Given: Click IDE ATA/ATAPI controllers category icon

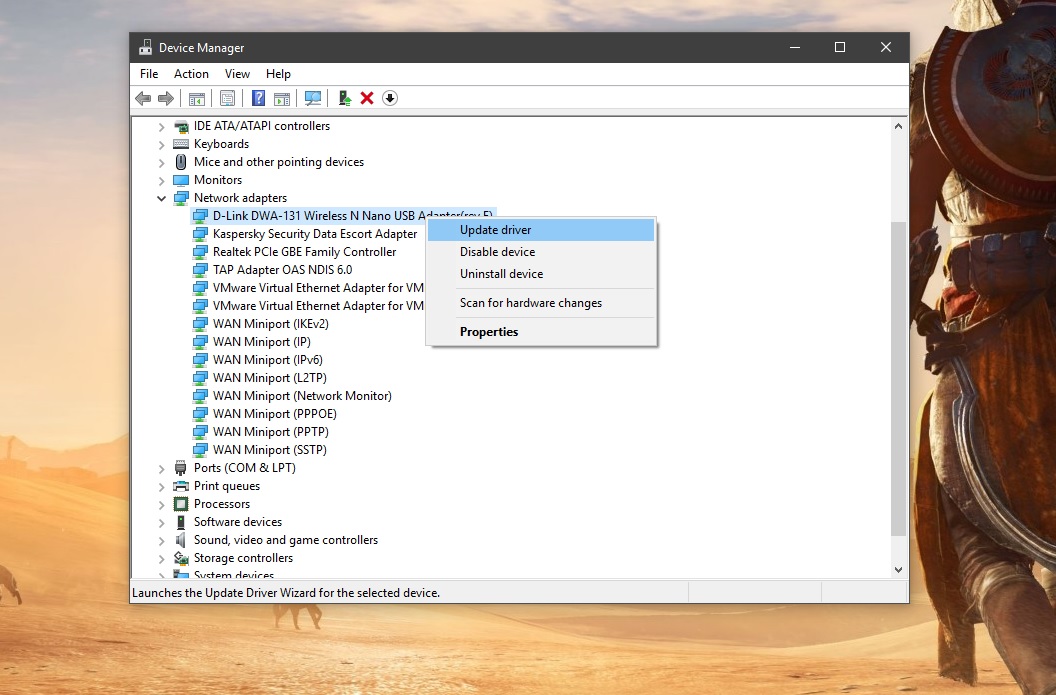Looking at the screenshot, I should pos(181,126).
